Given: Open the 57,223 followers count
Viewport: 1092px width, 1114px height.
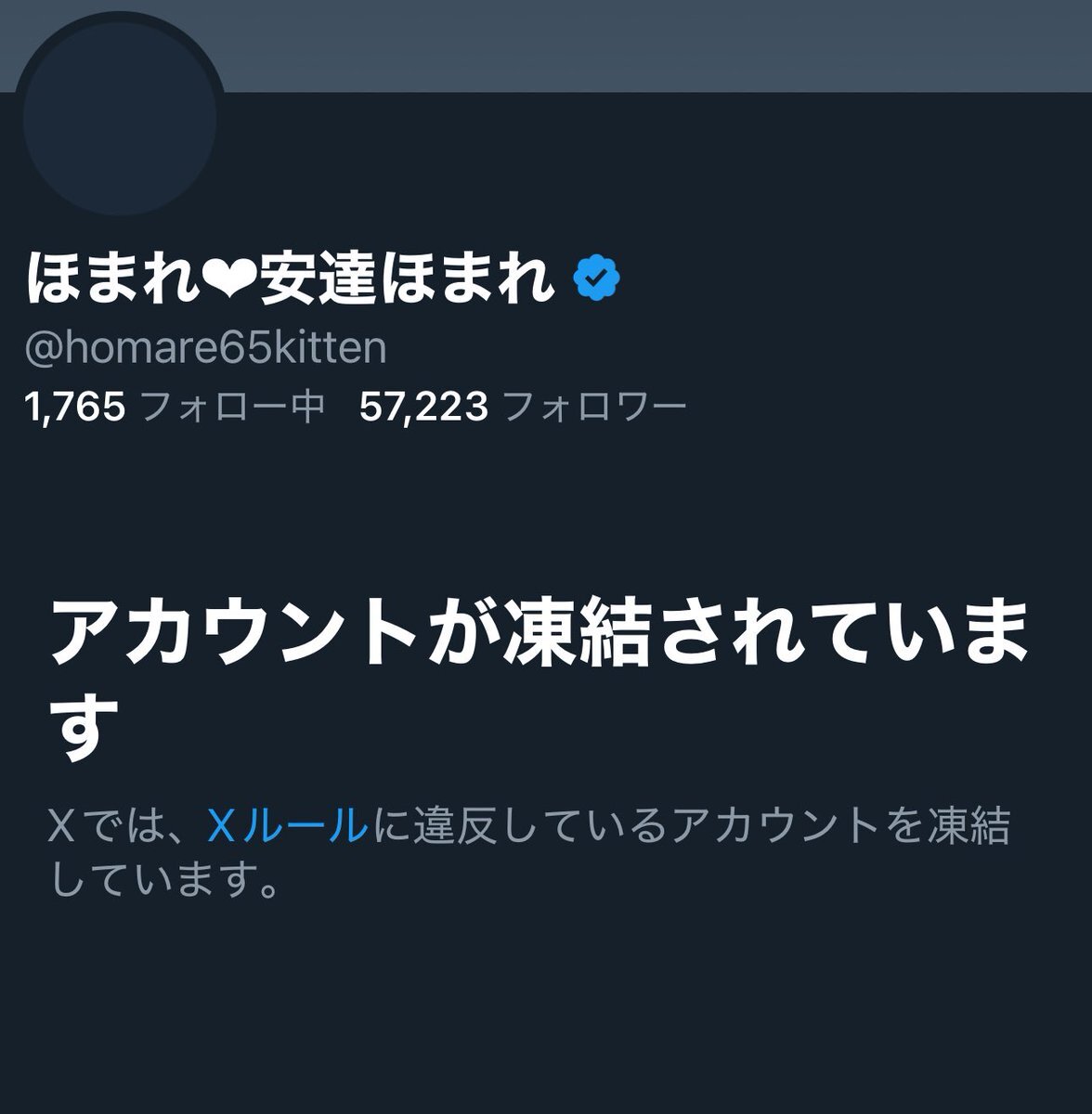Looking at the screenshot, I should 422,407.
